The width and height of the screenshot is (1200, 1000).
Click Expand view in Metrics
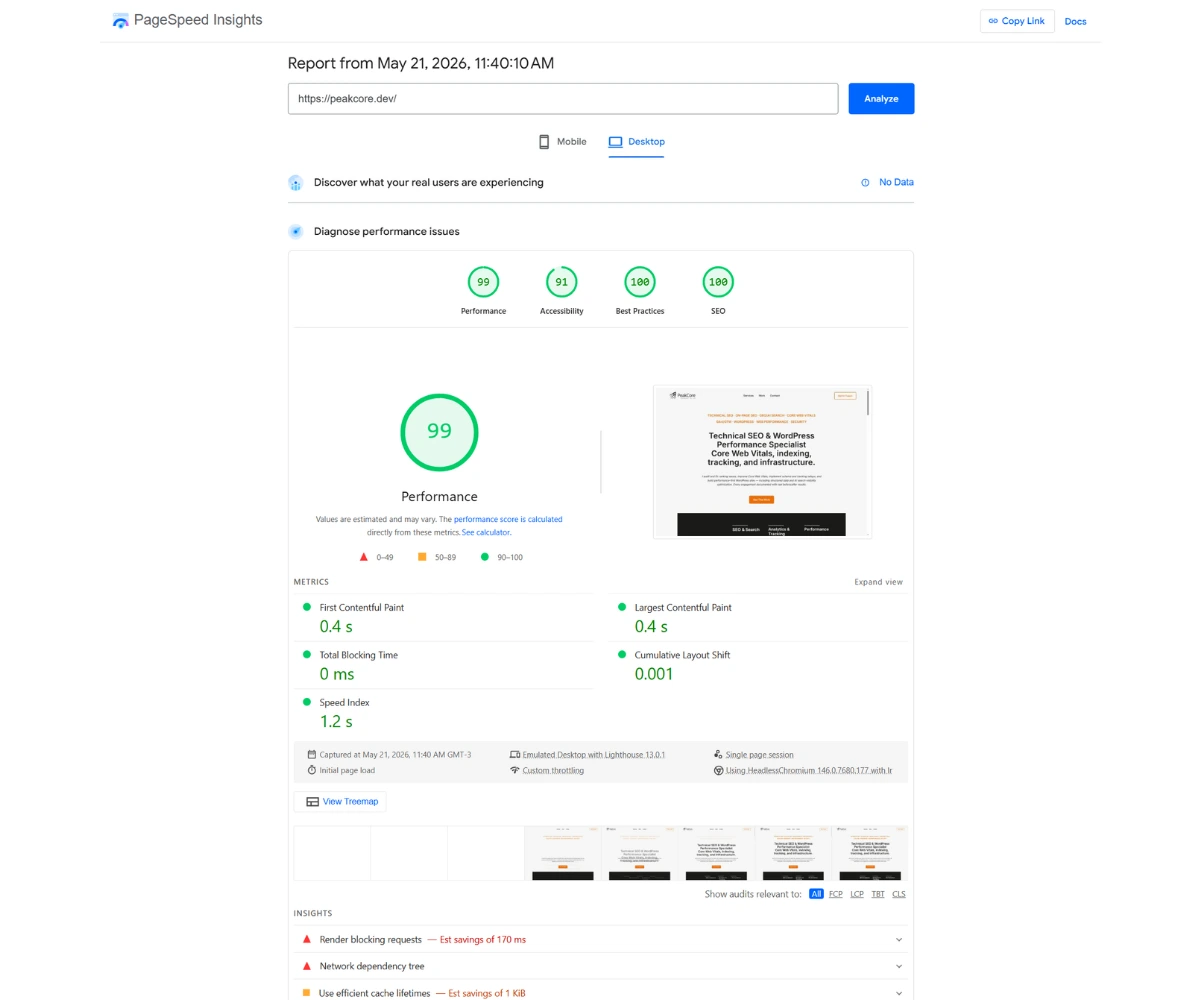click(x=878, y=582)
